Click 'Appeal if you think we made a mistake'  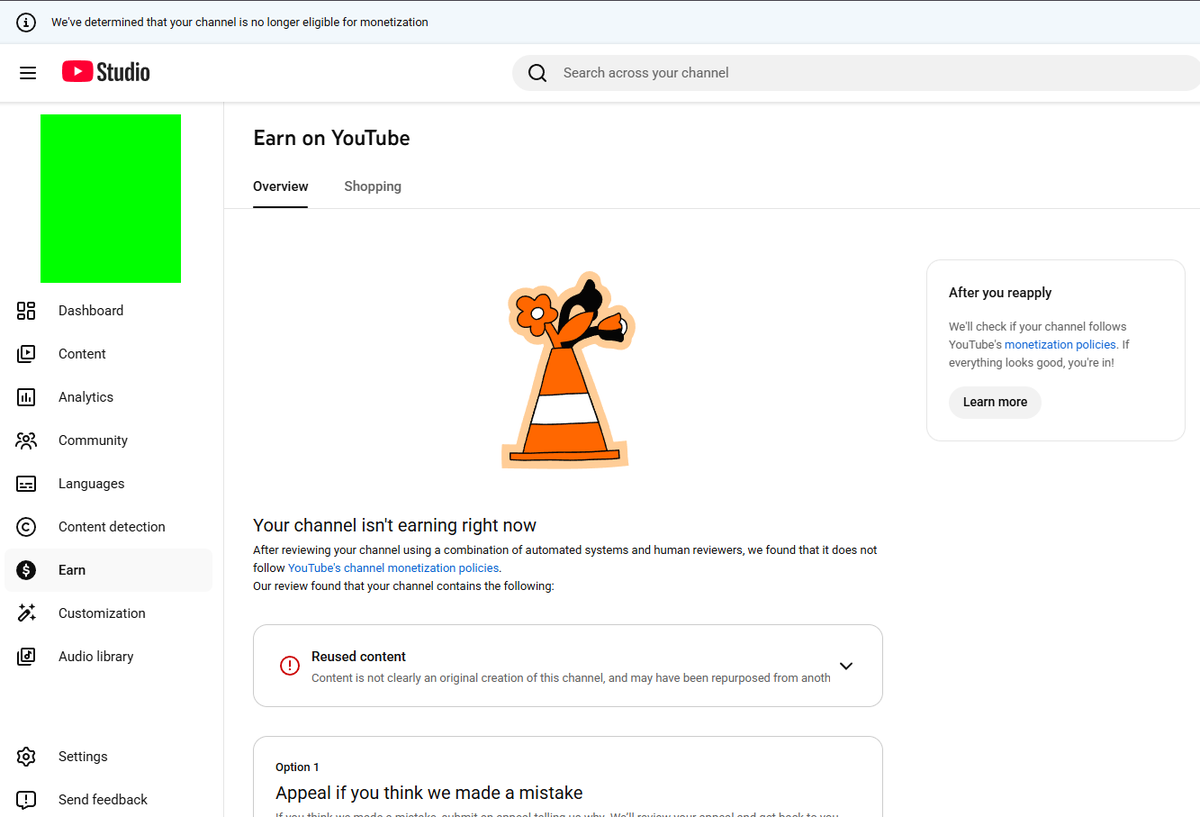point(429,793)
